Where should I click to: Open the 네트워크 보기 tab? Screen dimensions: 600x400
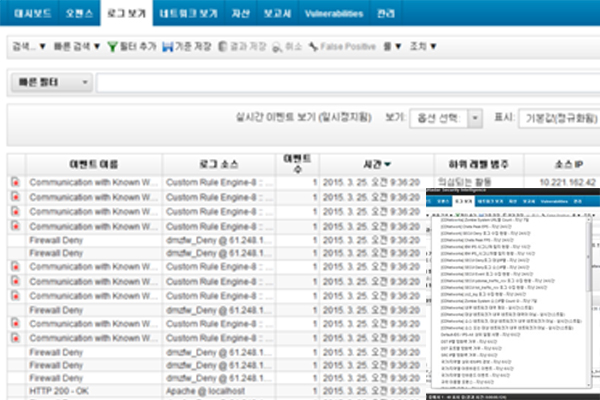click(189, 13)
